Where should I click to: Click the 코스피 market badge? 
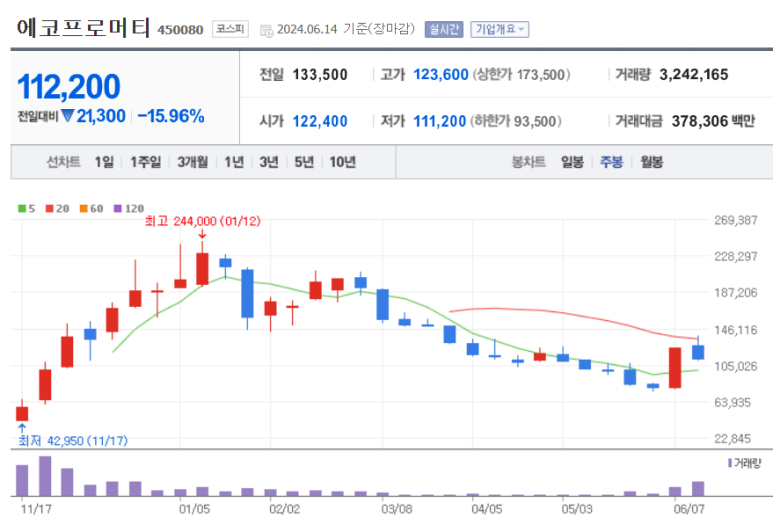coord(230,29)
